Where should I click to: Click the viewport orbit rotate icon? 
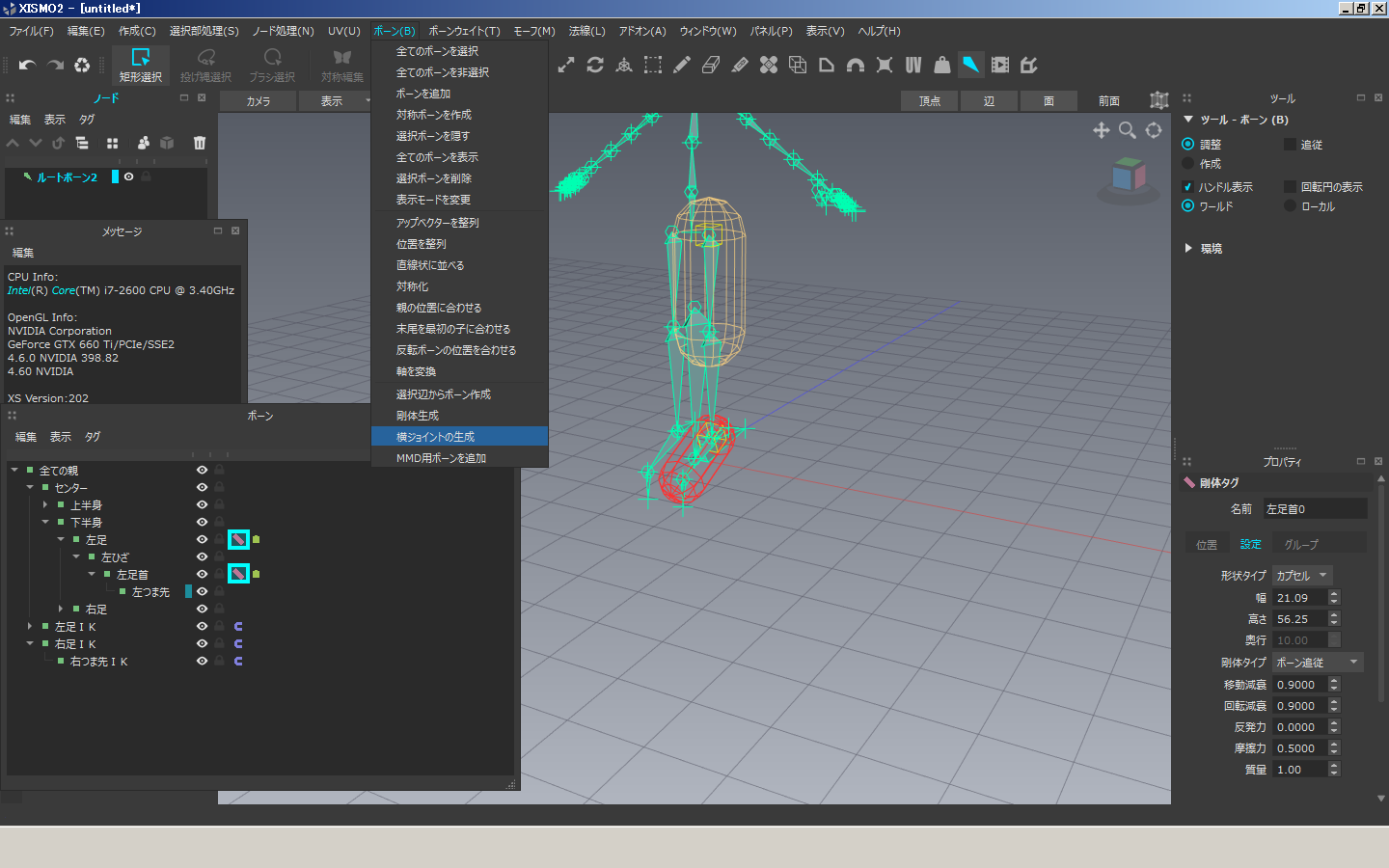(x=1154, y=130)
